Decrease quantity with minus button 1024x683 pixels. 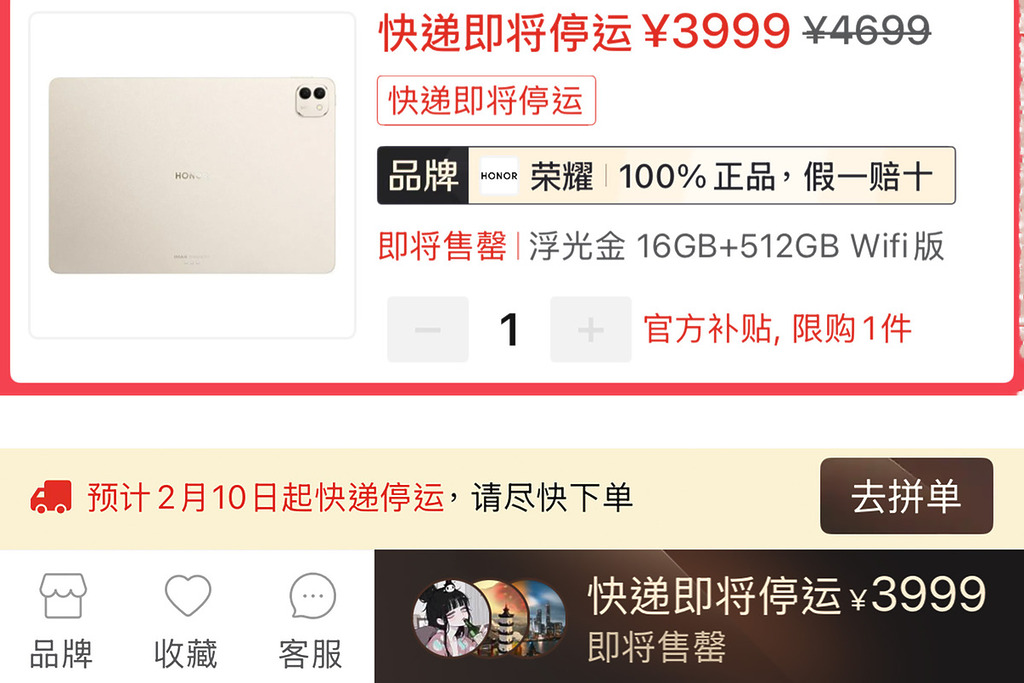pyautogui.click(x=428, y=329)
